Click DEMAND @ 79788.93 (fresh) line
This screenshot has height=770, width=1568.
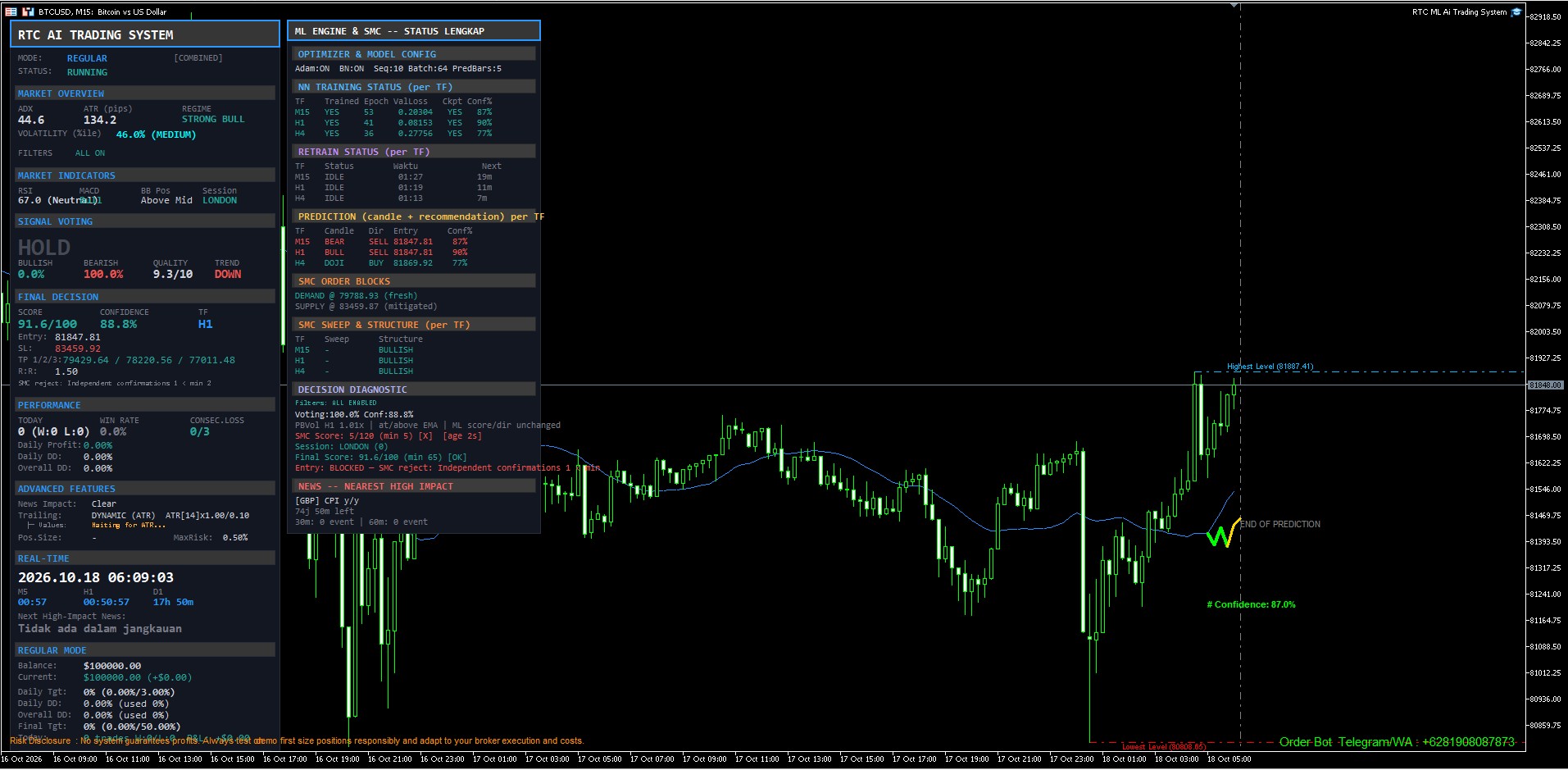coord(356,296)
